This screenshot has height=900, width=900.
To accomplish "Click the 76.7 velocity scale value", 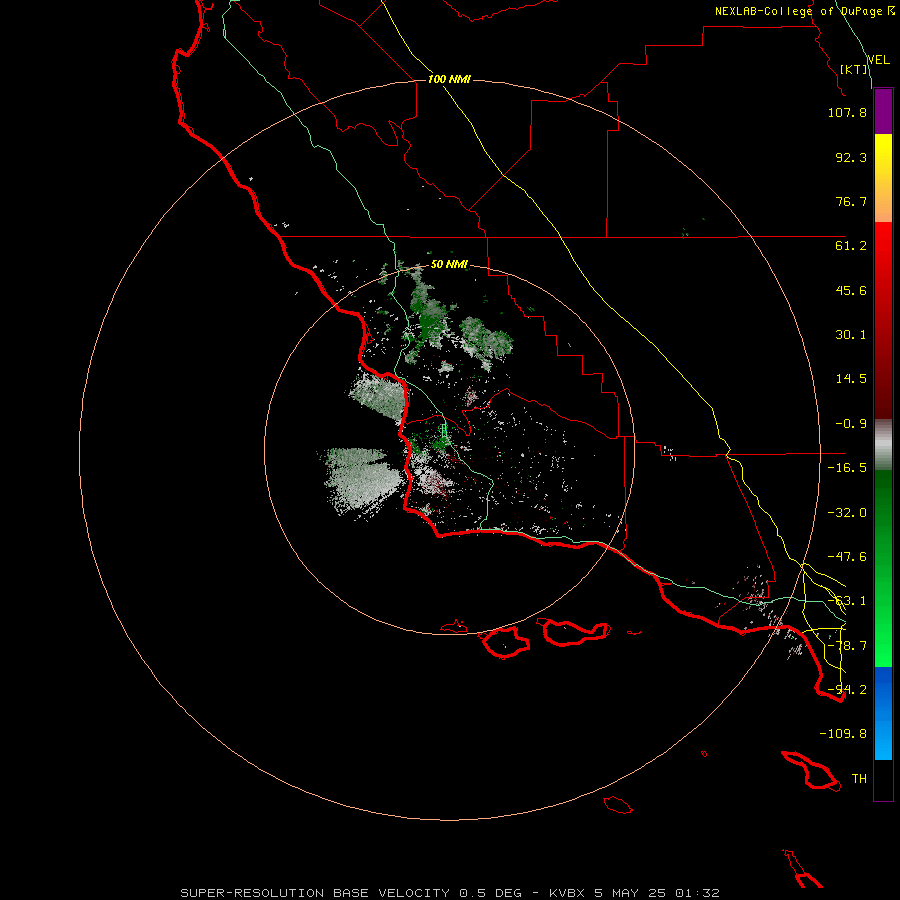I will point(851,201).
